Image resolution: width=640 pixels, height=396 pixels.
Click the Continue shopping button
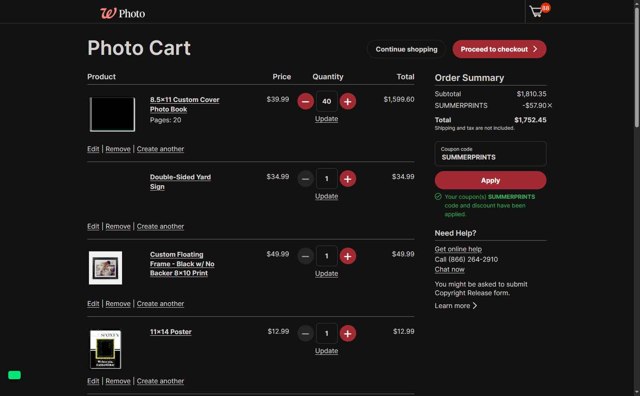[406, 49]
